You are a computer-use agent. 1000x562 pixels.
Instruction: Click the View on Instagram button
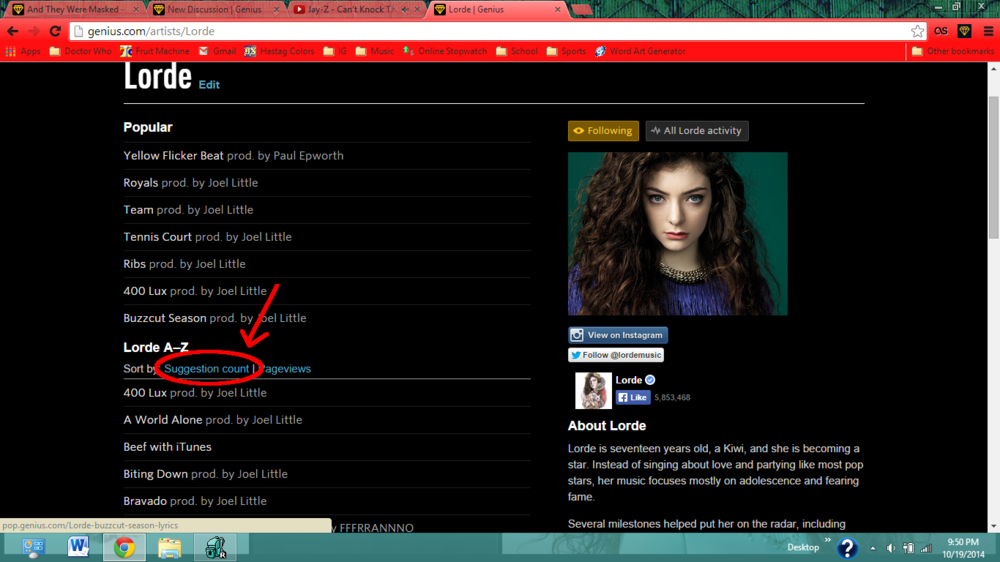(x=618, y=336)
